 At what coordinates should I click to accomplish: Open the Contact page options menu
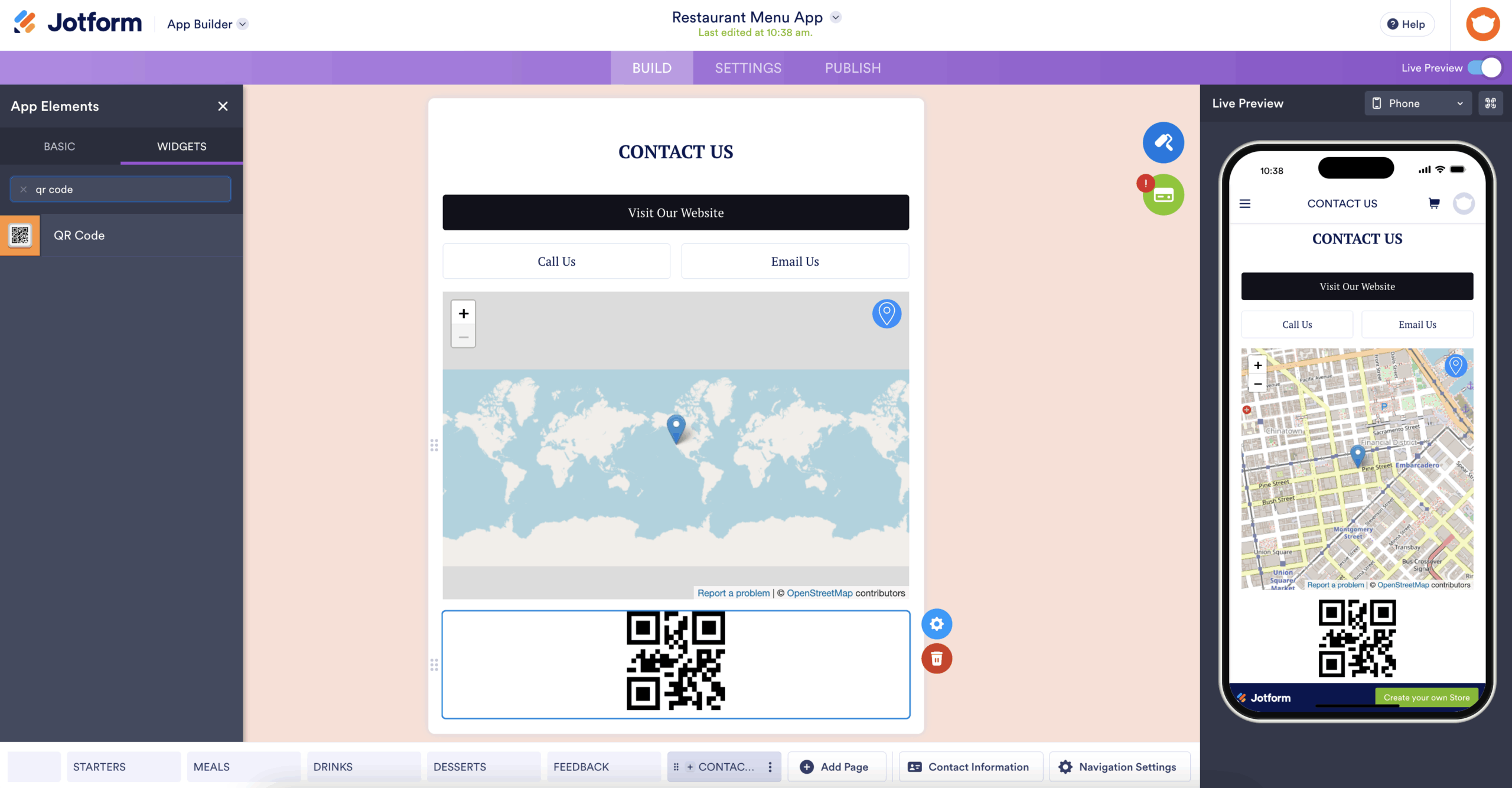coord(770,767)
